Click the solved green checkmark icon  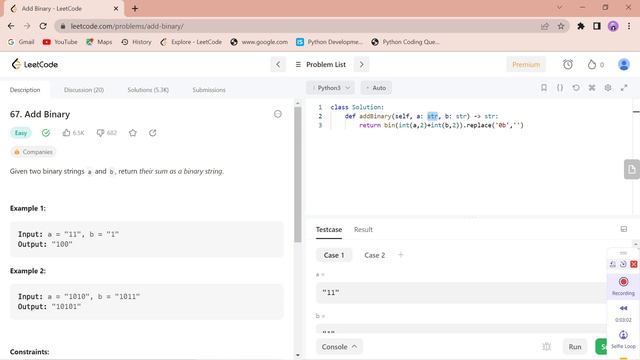click(46, 133)
